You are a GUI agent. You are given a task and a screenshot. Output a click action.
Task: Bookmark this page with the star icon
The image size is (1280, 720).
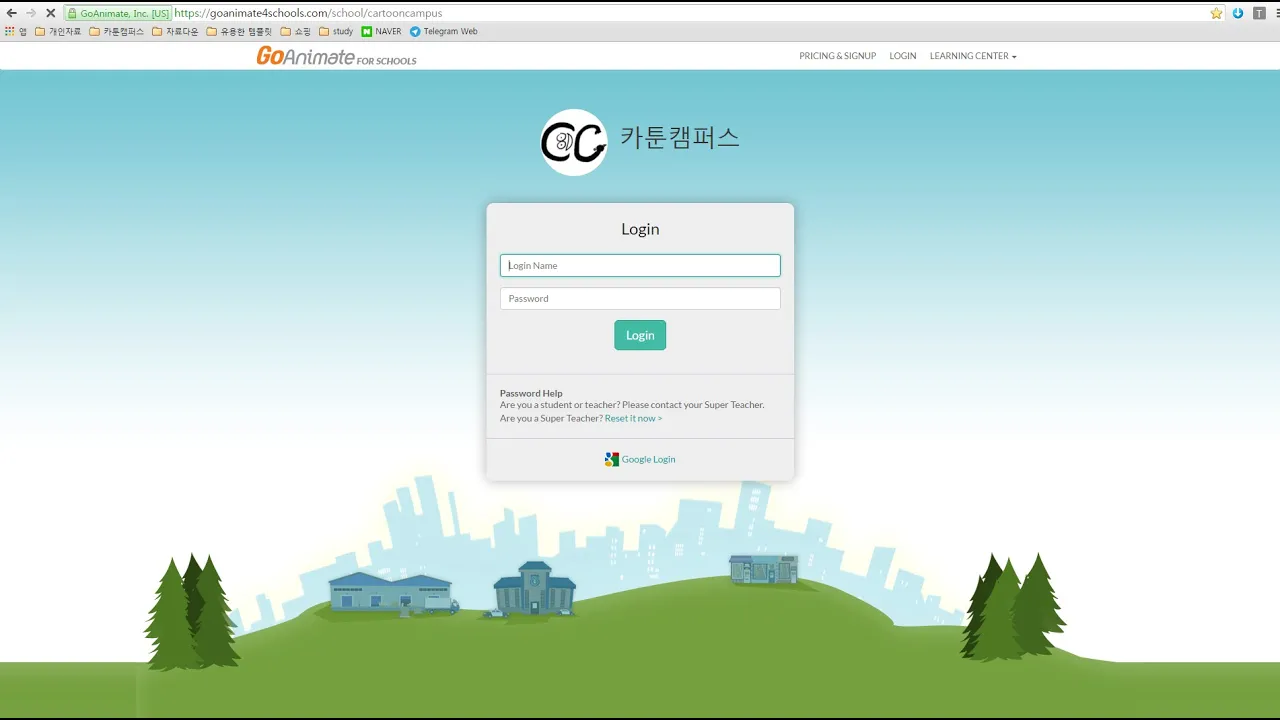(1216, 13)
